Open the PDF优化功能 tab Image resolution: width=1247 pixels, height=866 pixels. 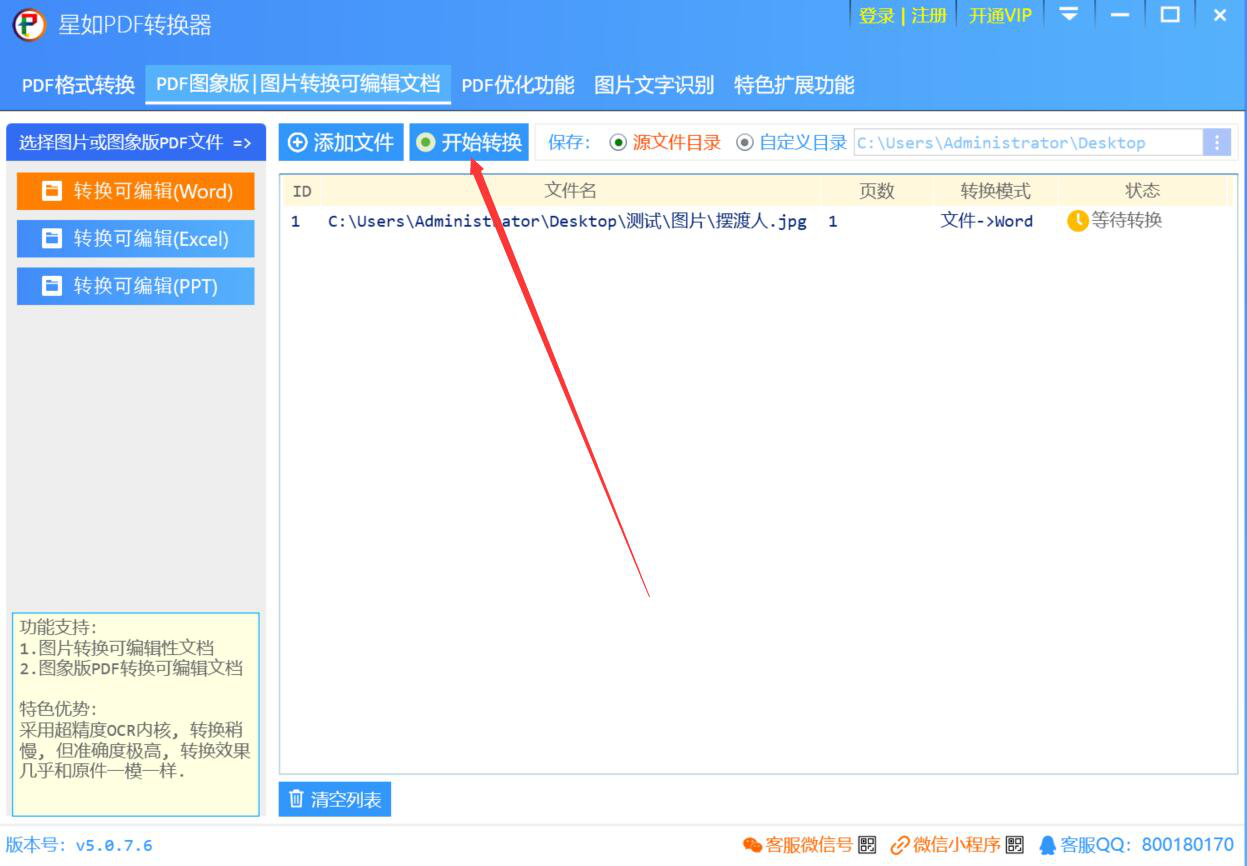coord(518,85)
